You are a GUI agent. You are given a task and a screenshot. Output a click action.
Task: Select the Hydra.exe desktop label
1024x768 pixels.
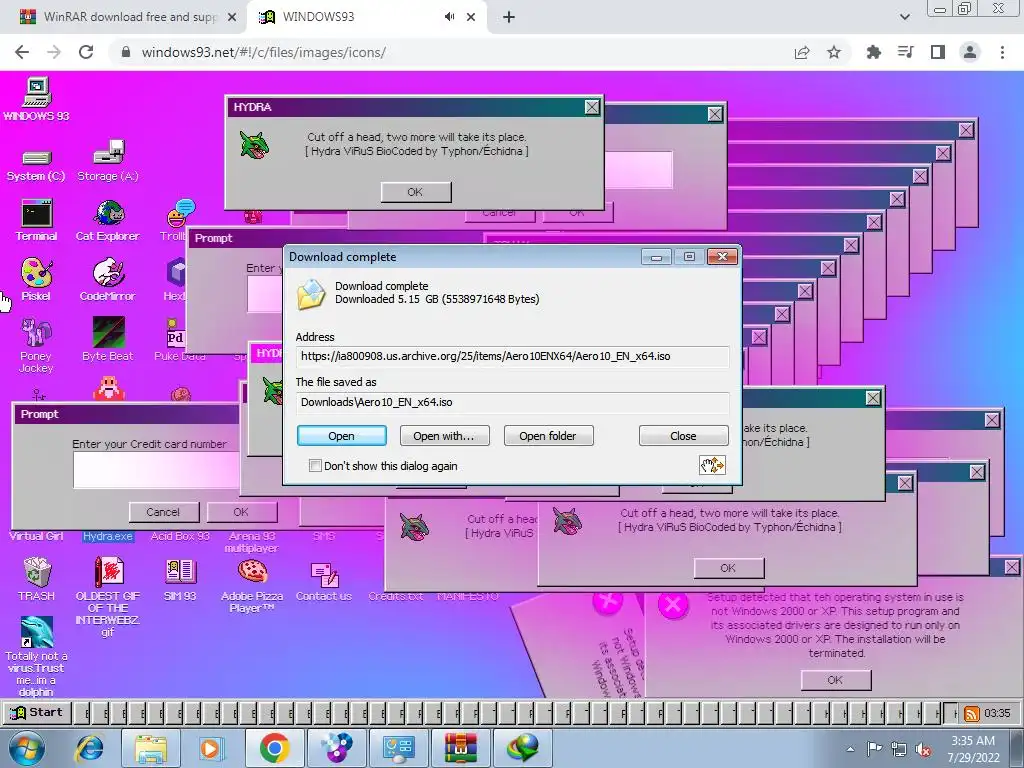pyautogui.click(x=108, y=536)
